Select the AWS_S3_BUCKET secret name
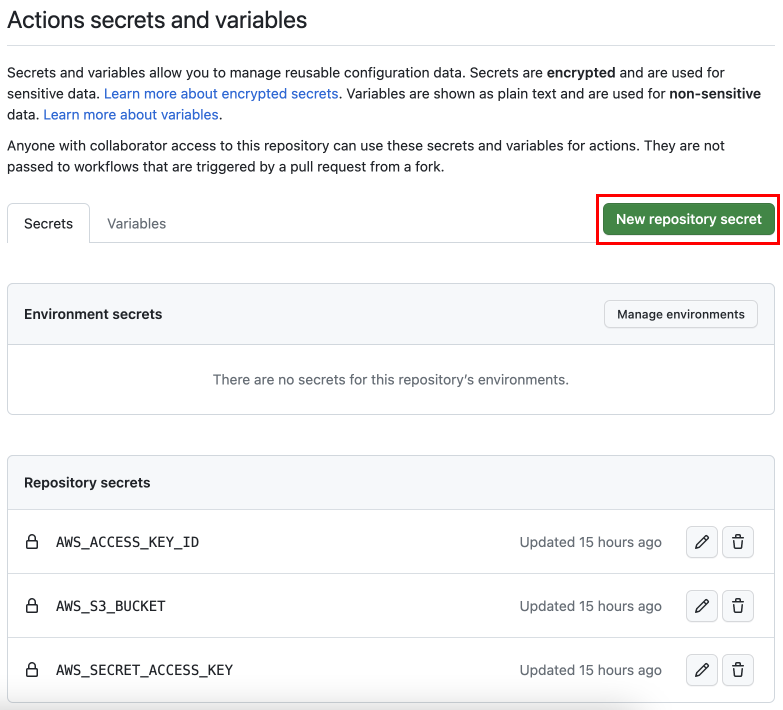This screenshot has width=783, height=710. pyautogui.click(x=110, y=606)
